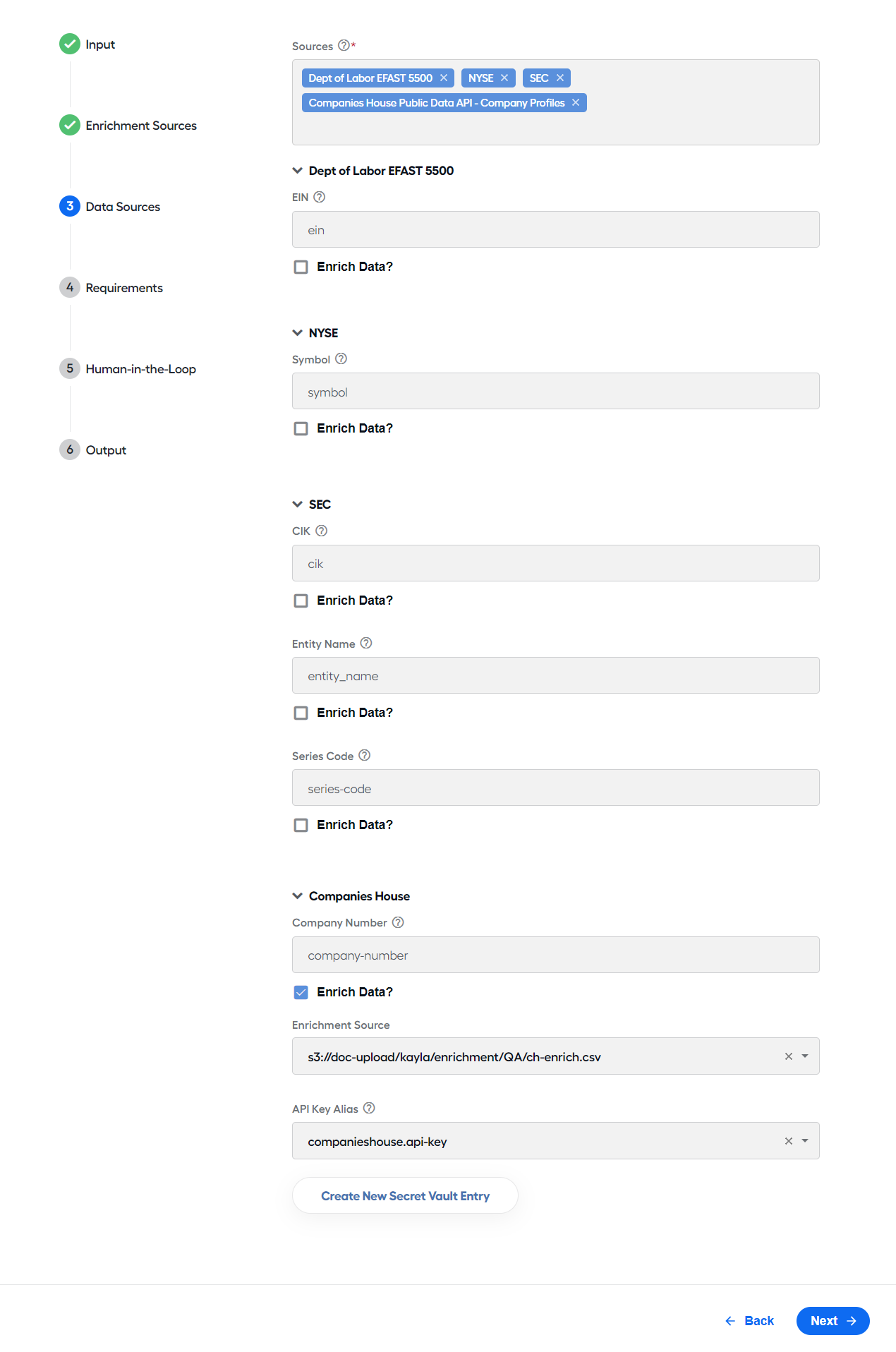The width and height of the screenshot is (896, 1352).
Task: Show help tooltip for EIN field
Action: point(320,198)
